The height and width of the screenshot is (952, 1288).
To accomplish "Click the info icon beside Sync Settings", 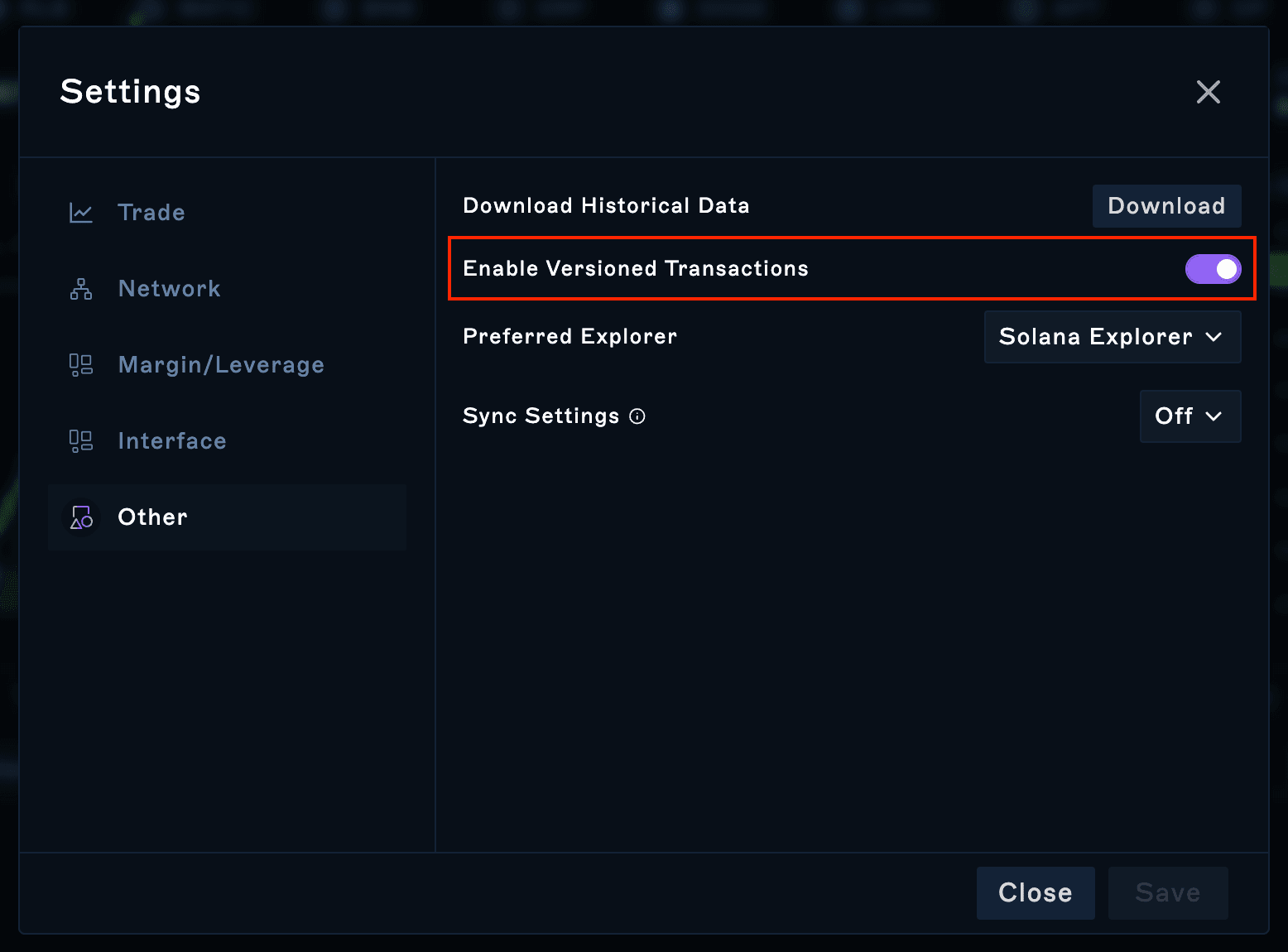I will (x=637, y=416).
